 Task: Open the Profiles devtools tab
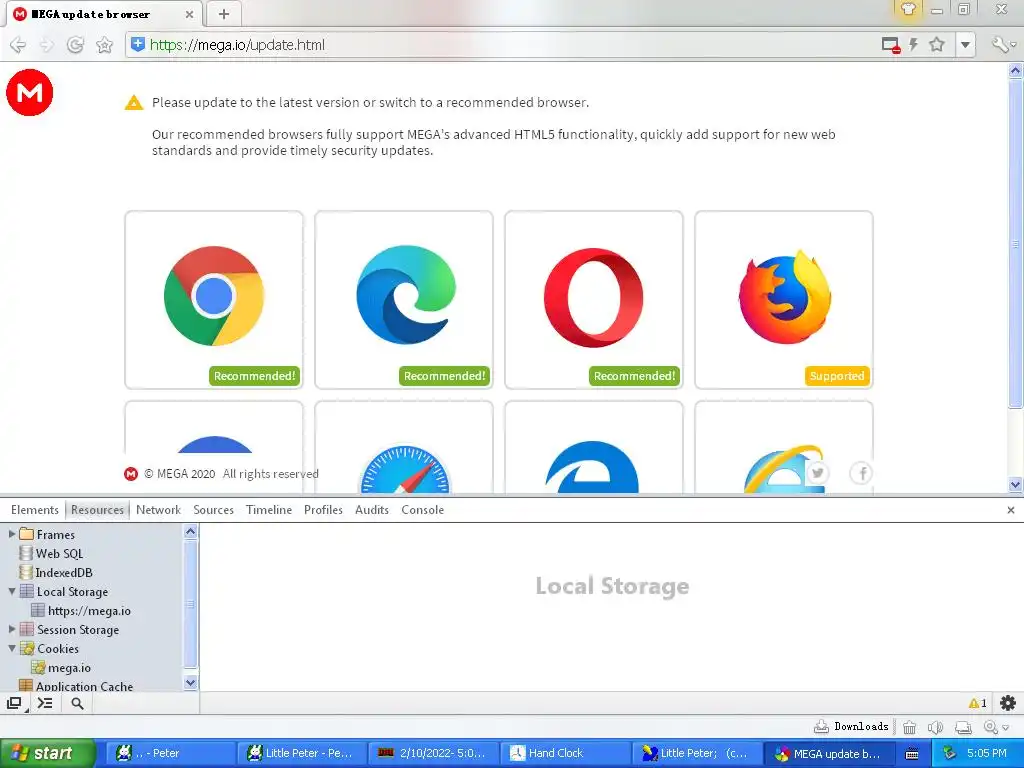[x=323, y=510]
